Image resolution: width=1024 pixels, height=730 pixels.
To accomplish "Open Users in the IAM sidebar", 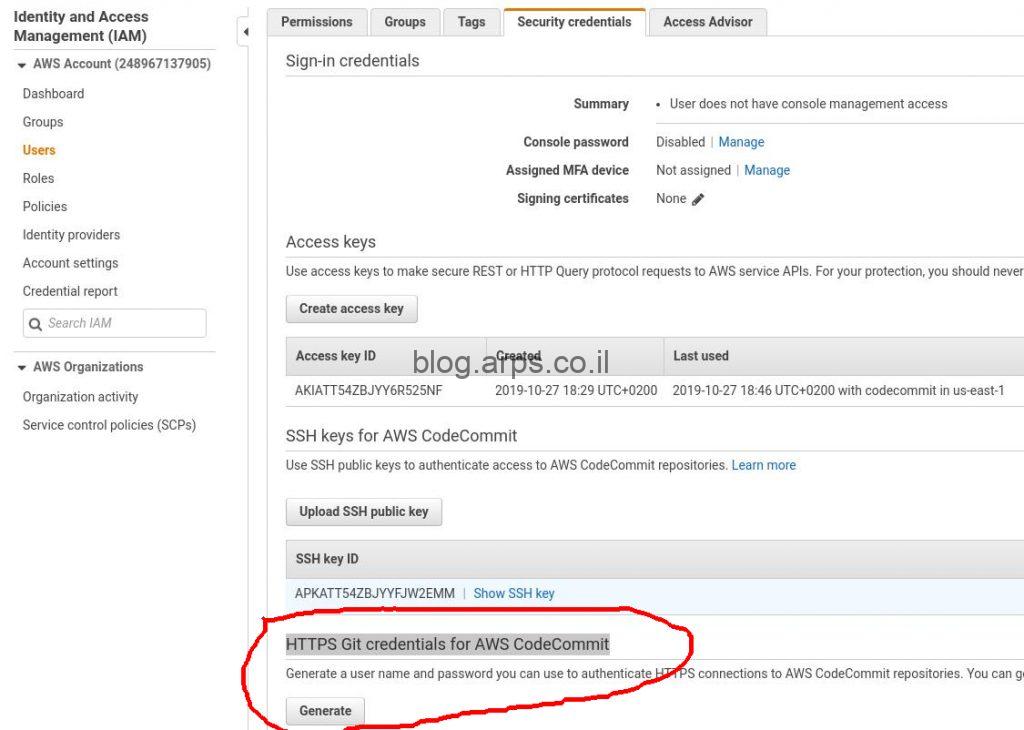I will click(x=39, y=150).
